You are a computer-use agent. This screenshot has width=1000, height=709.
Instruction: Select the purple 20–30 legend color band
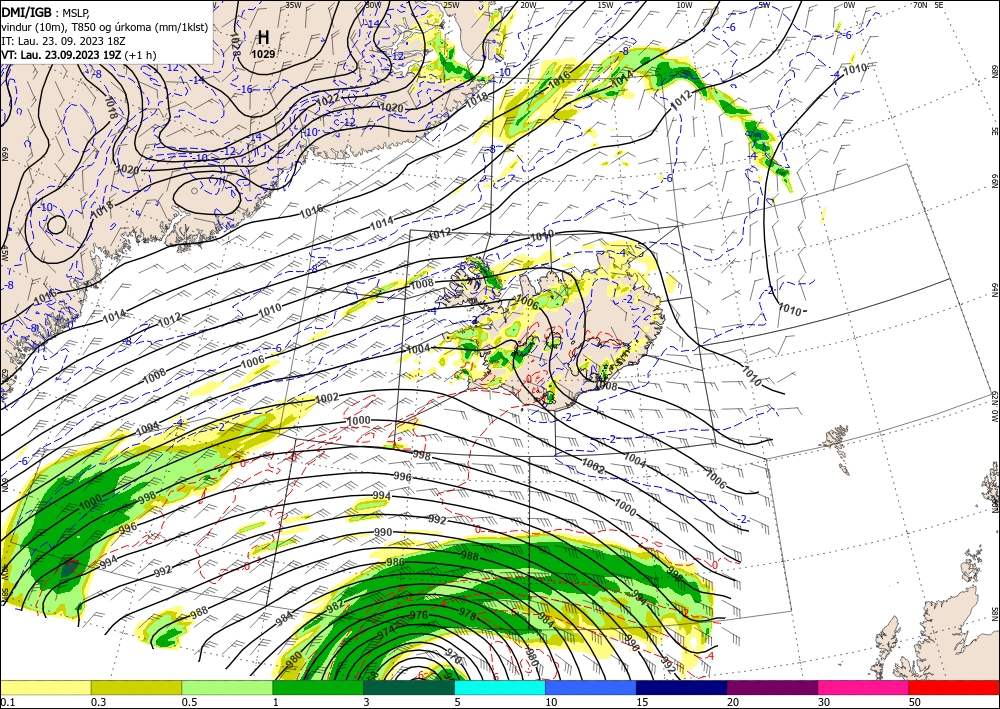click(x=772, y=687)
